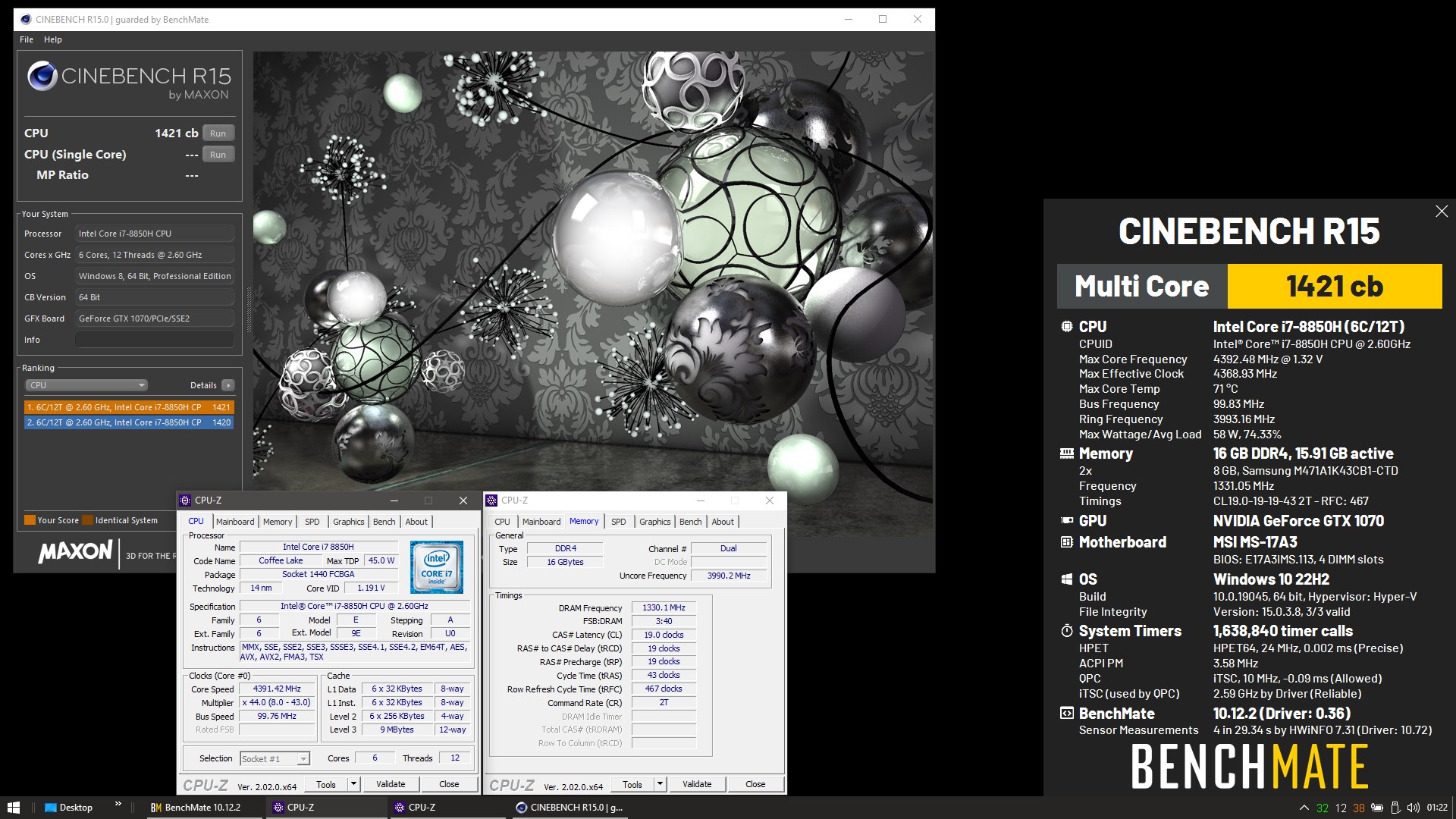Click the Tools button in the processor CPU-Z window

(x=326, y=784)
